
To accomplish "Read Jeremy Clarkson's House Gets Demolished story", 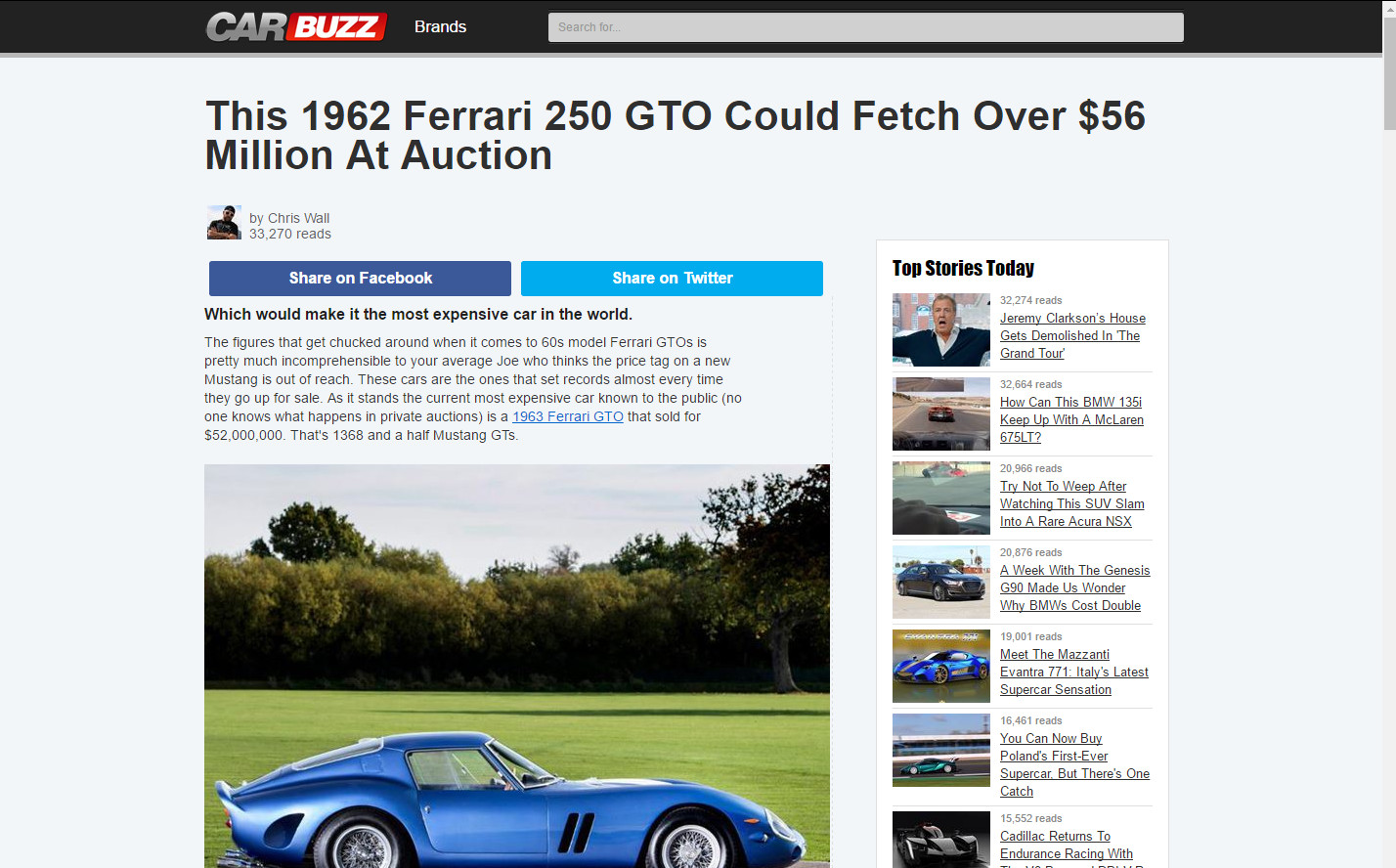I will [x=1072, y=335].
